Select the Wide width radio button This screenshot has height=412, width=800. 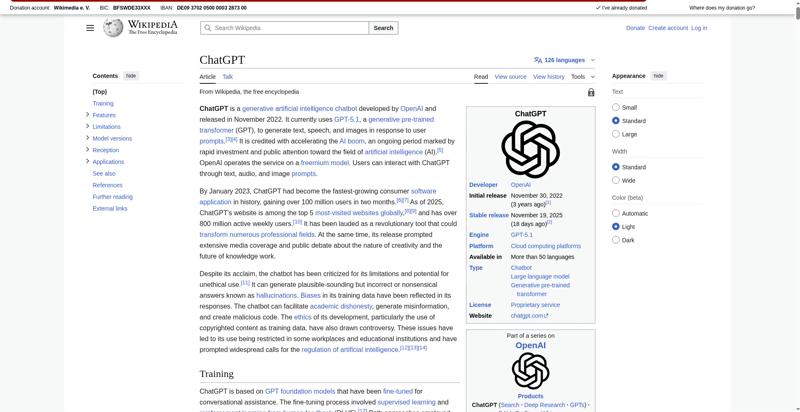pyautogui.click(x=616, y=180)
